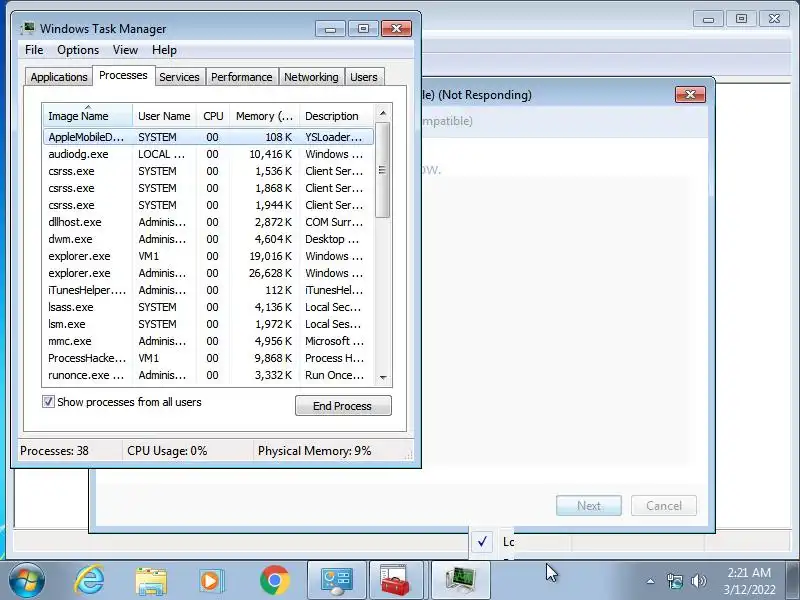The image size is (800, 600).
Task: Open Windows Explorer folder icon in taskbar
Action: 151,581
